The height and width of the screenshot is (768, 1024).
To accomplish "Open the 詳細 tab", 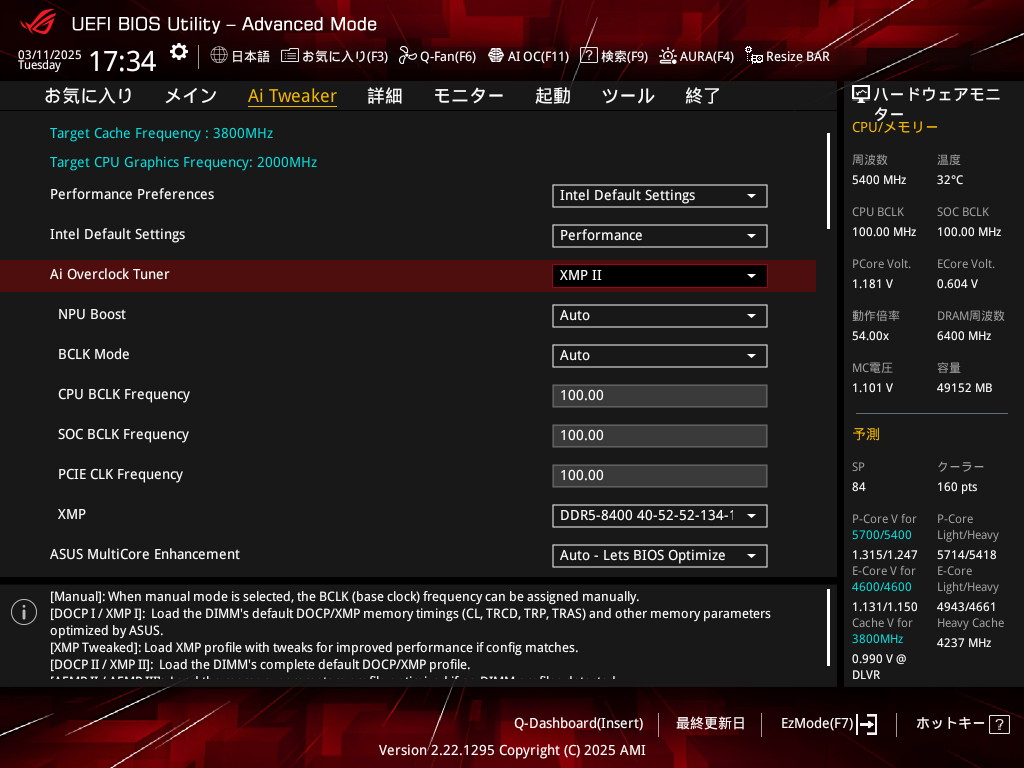I will pyautogui.click(x=385, y=96).
